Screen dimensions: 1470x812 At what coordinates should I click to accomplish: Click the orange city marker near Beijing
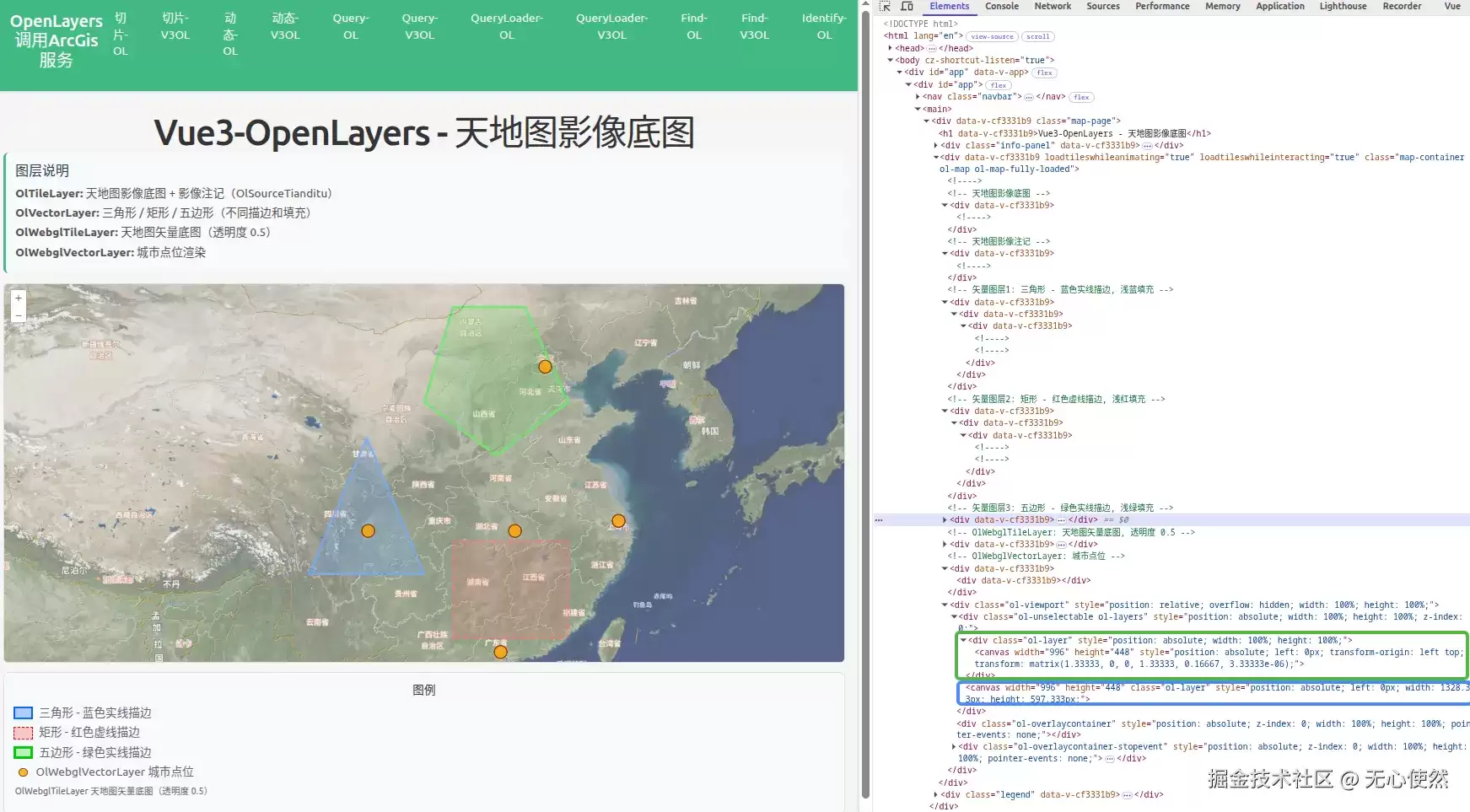tap(546, 367)
